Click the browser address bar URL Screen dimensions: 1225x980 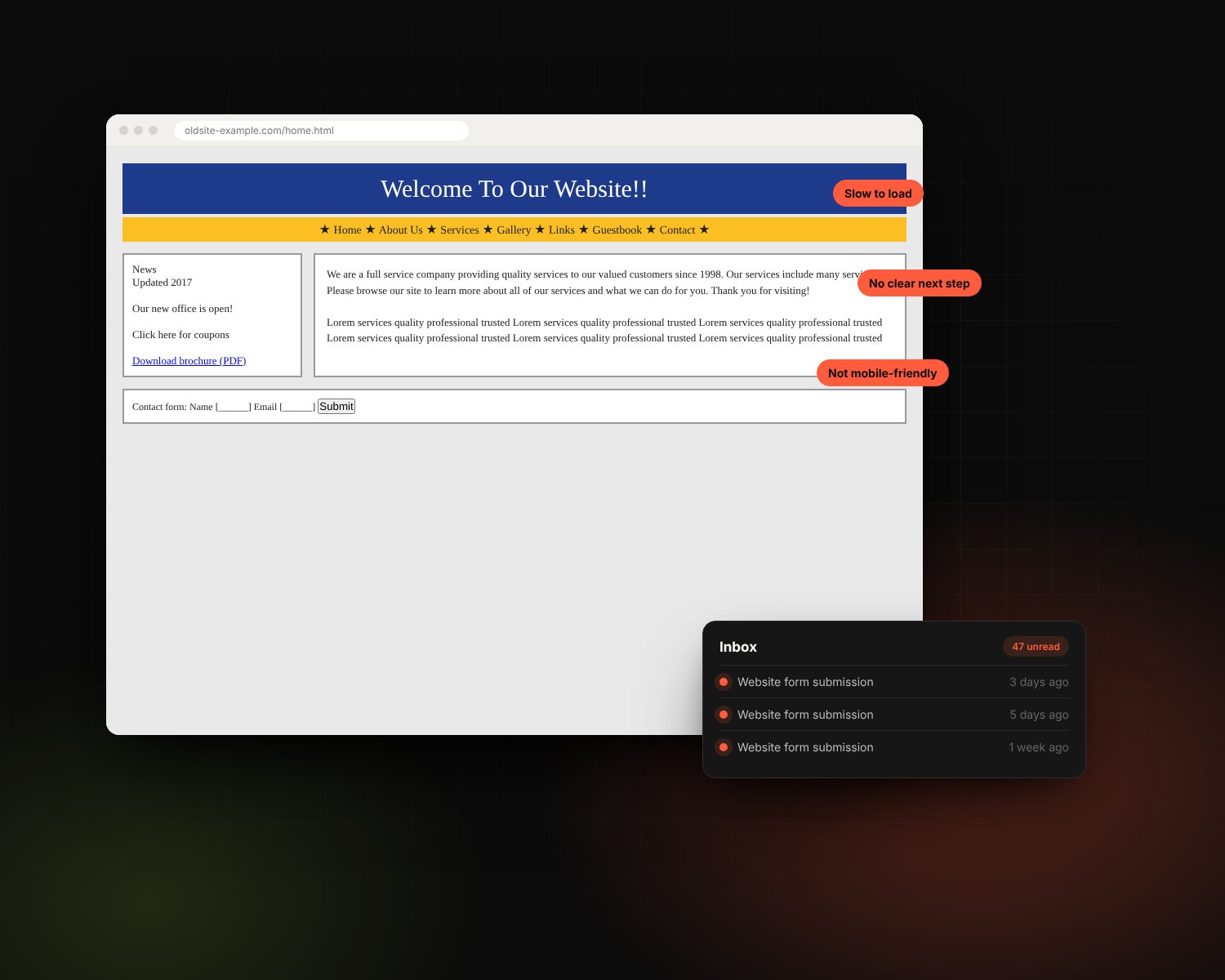[x=322, y=131]
